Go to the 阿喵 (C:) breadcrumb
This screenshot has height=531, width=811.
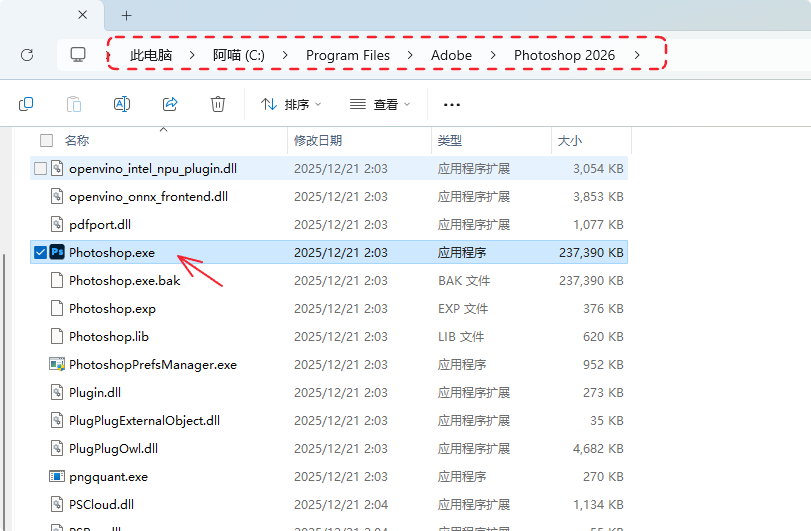(238, 55)
